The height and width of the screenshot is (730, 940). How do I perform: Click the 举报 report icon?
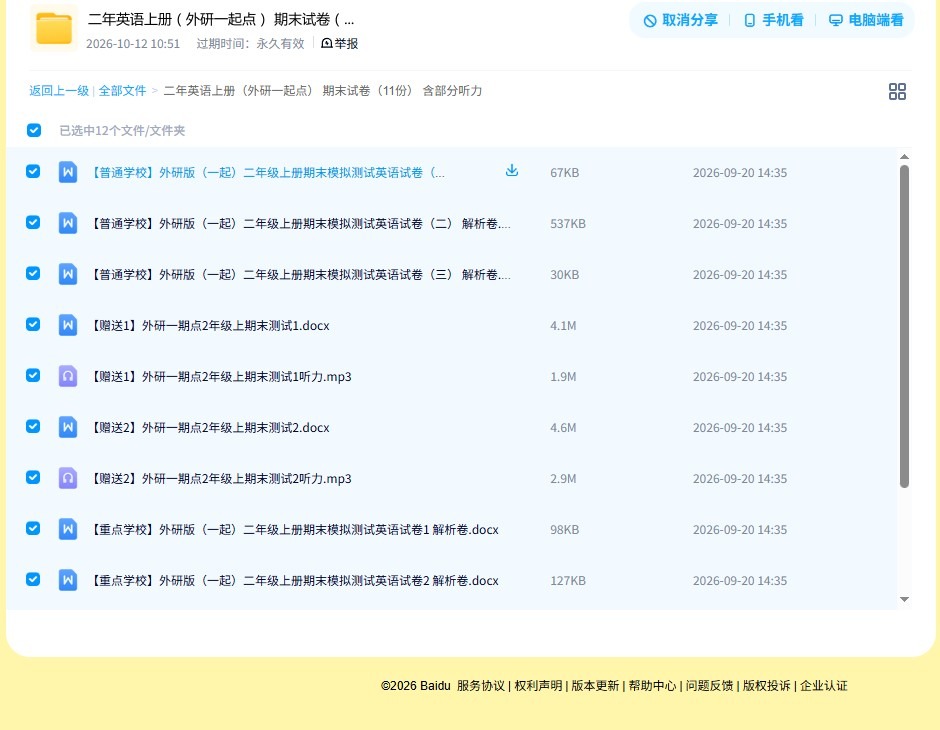coord(327,43)
